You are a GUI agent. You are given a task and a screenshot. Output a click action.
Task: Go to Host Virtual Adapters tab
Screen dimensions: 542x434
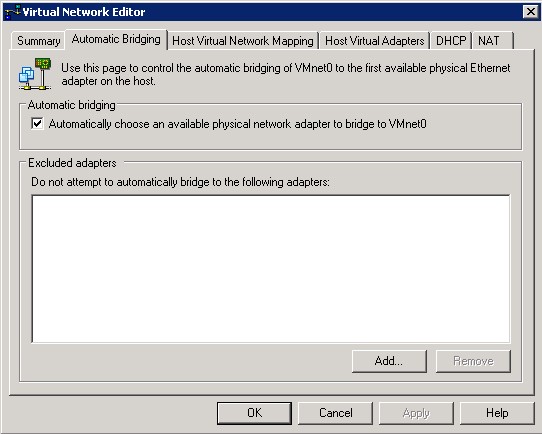coord(374,41)
